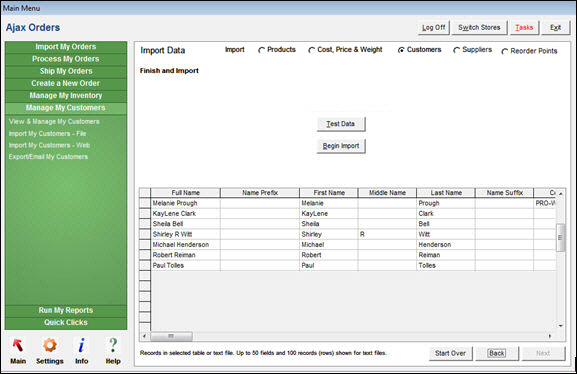Image resolution: width=577 pixels, height=374 pixels.
Task: Select the Reorder Points radio button
Action: pyautogui.click(x=505, y=52)
